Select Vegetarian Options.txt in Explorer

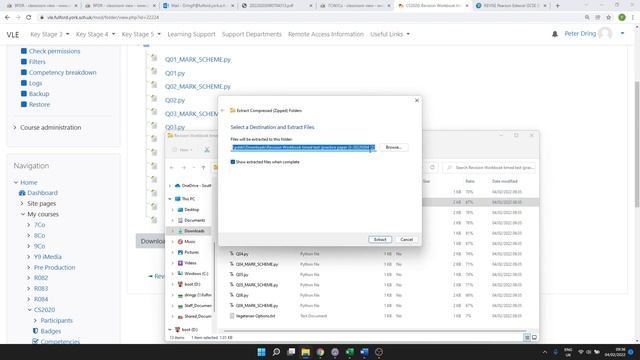(x=255, y=316)
